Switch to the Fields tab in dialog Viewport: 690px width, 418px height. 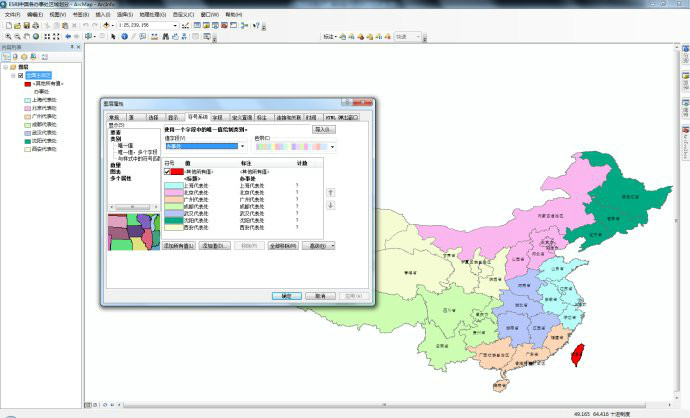pos(218,117)
